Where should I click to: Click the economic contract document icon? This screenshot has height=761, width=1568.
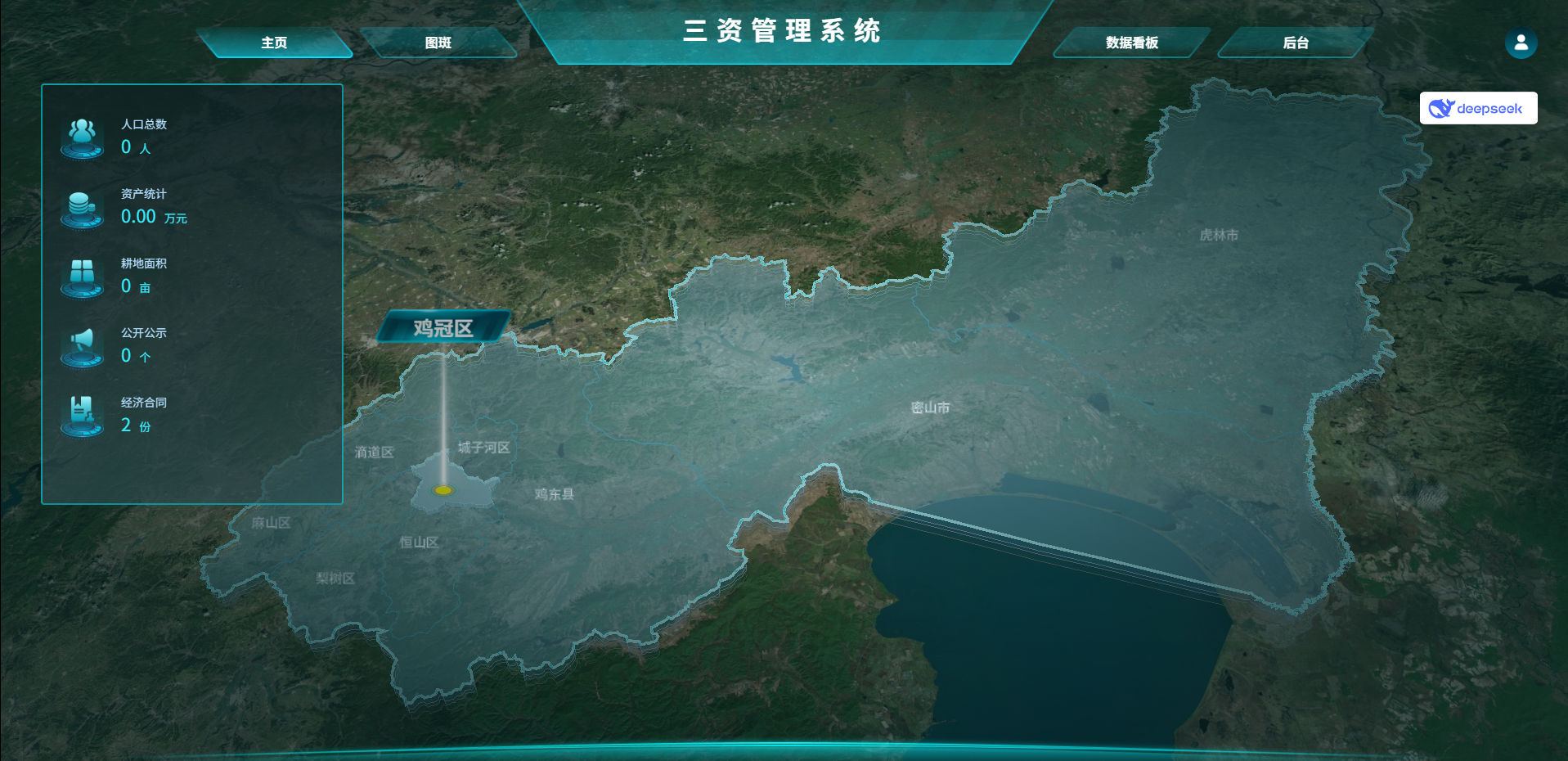pyautogui.click(x=82, y=414)
